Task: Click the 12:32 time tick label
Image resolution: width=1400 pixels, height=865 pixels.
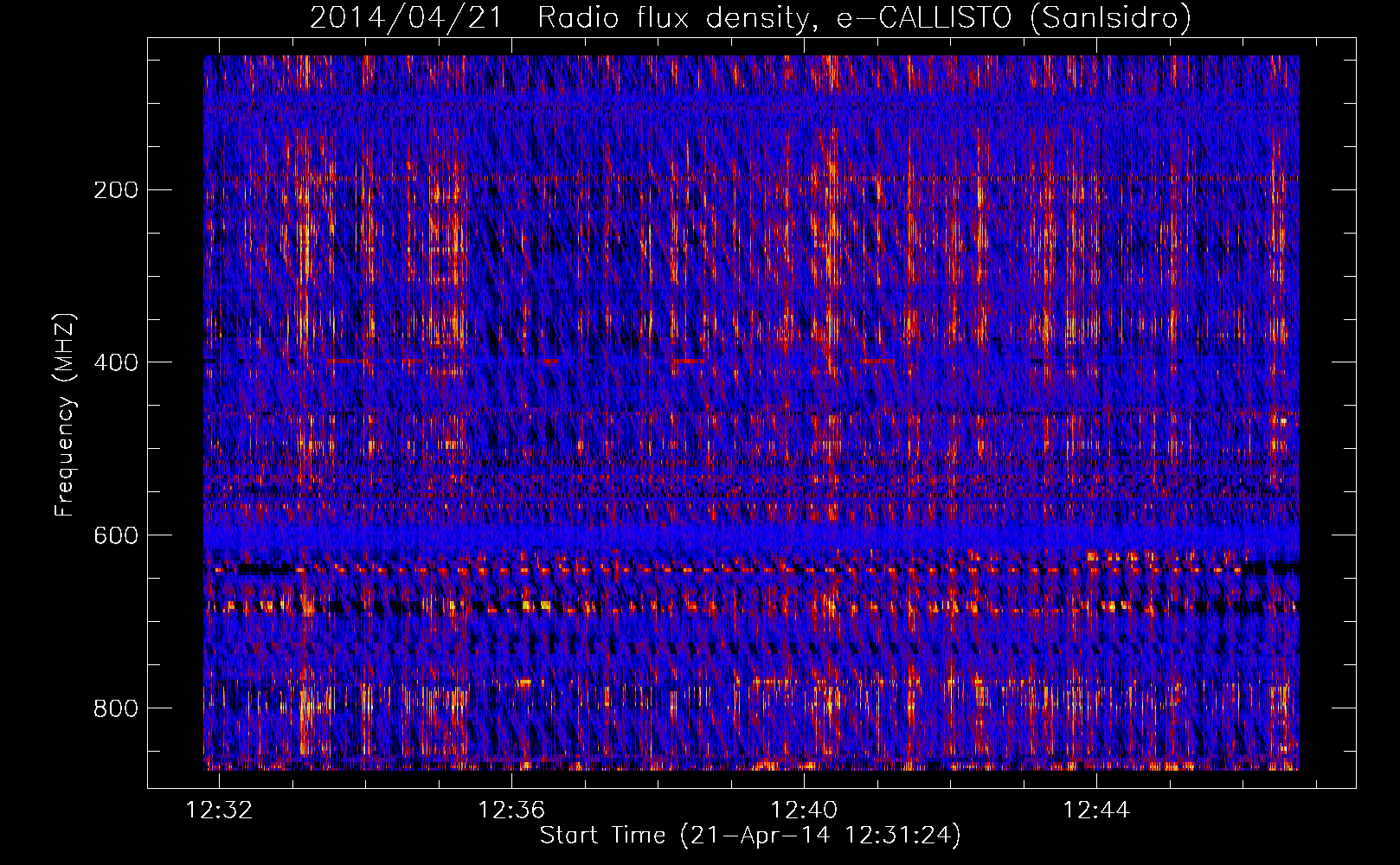Action: point(220,811)
